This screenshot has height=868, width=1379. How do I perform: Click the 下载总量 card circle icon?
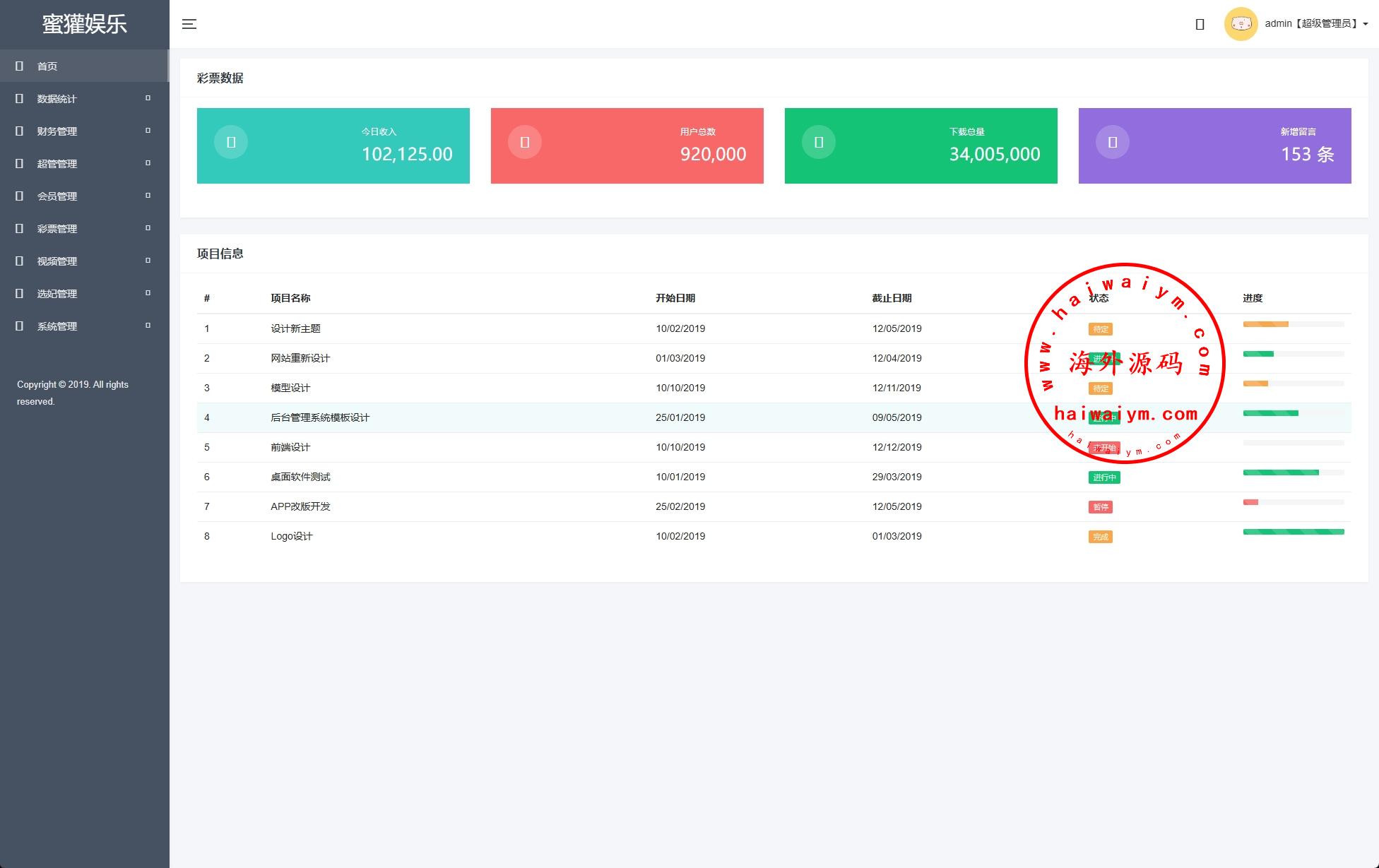coord(819,142)
